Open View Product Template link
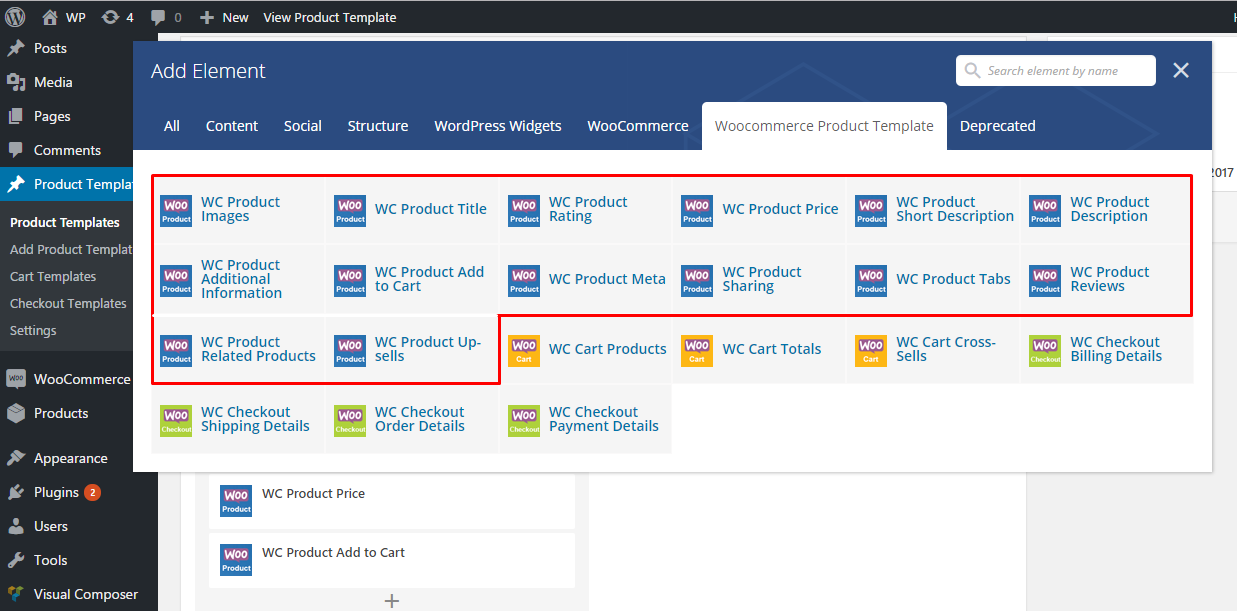Viewport: 1237px width, 611px height. pyautogui.click(x=330, y=16)
